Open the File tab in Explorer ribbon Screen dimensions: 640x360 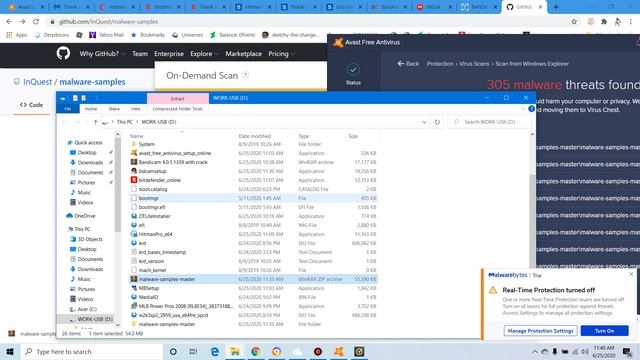(x=68, y=109)
